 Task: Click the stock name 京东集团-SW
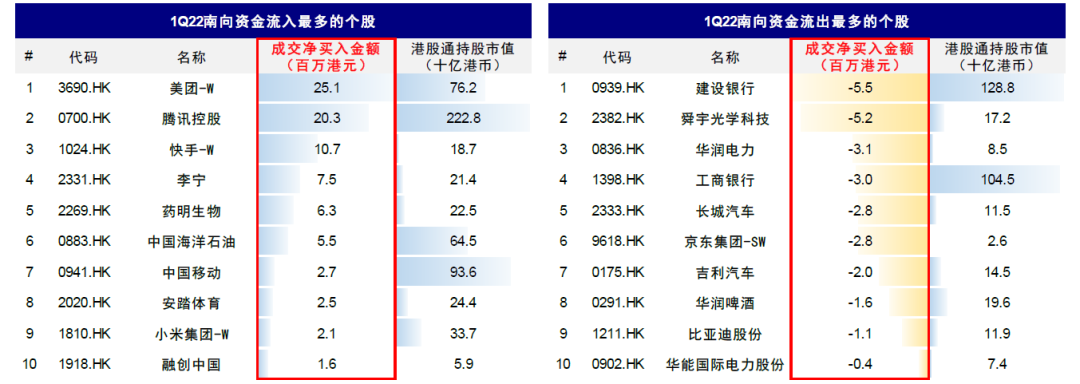pyautogui.click(x=725, y=242)
